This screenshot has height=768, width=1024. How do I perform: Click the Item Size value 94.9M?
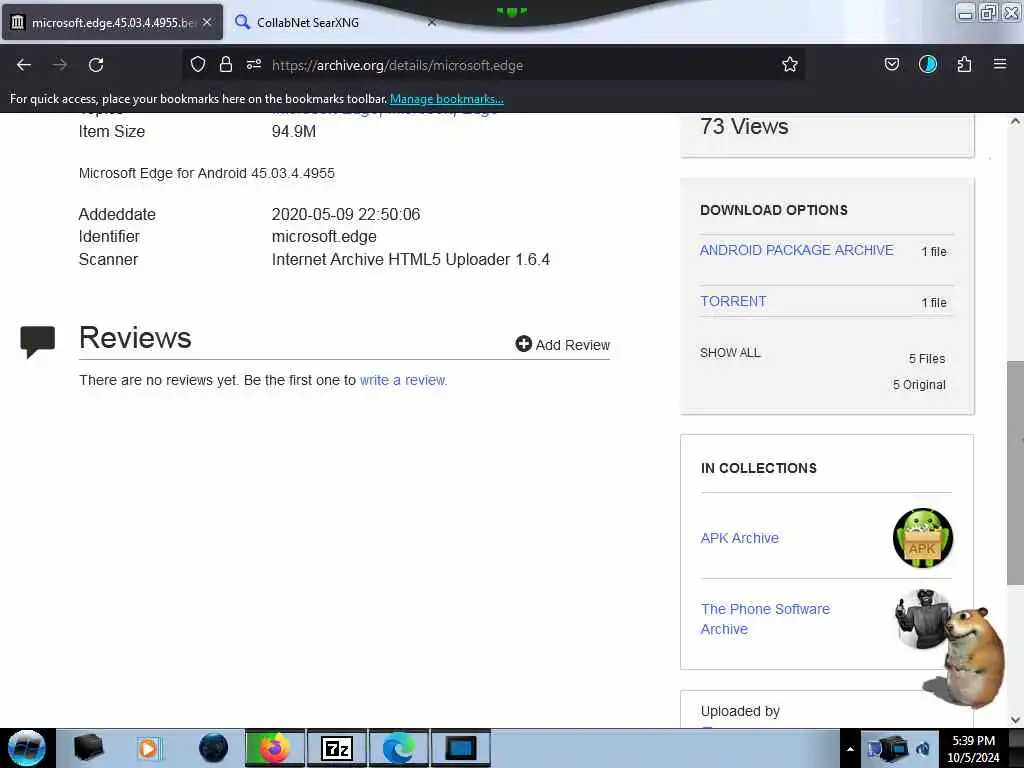[x=294, y=131]
